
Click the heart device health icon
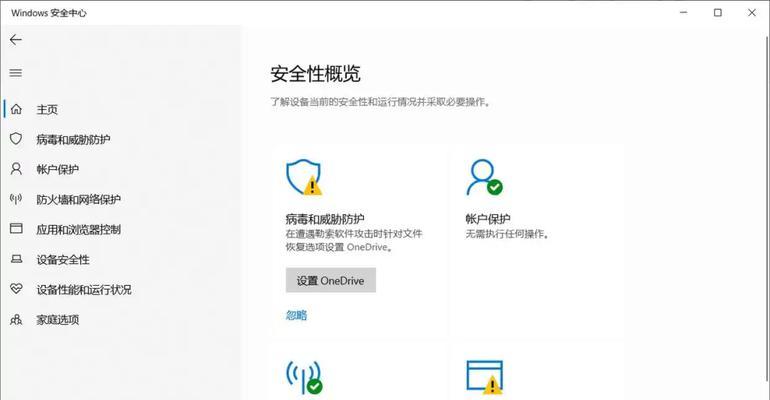16,289
